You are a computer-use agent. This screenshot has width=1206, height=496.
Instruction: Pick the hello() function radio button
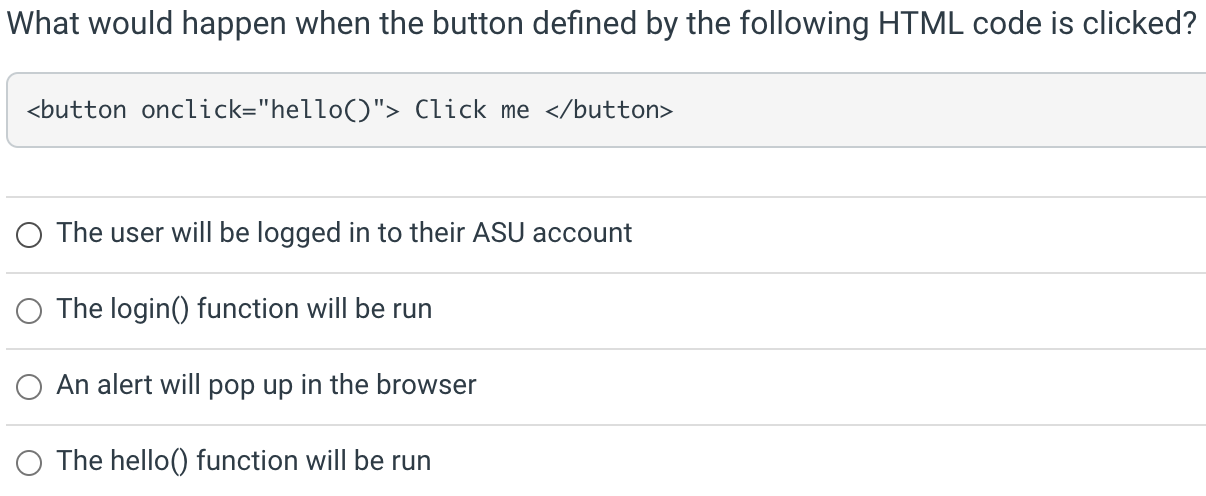click(x=29, y=463)
